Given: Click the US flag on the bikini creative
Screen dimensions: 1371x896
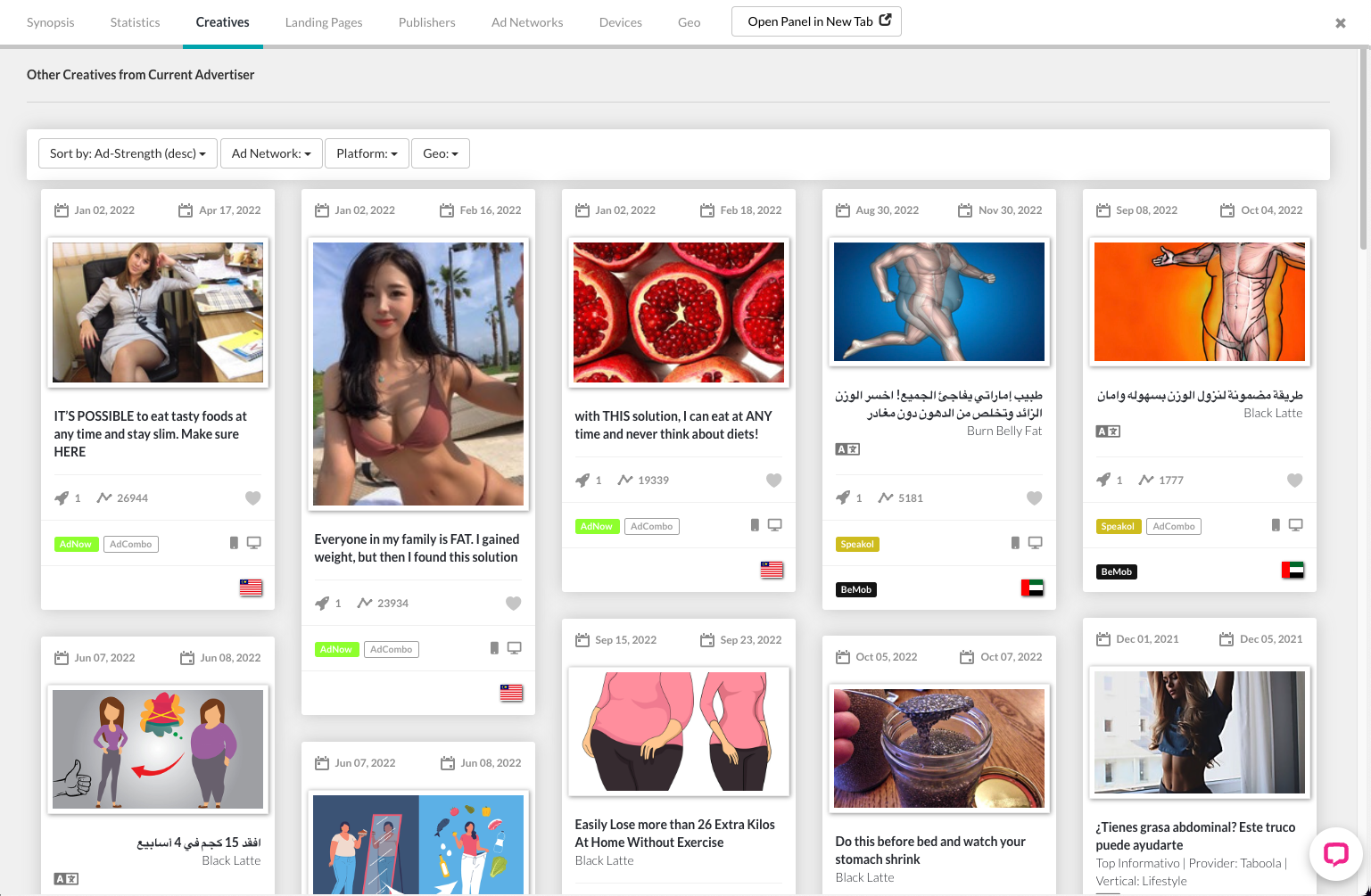Looking at the screenshot, I should point(511,693).
